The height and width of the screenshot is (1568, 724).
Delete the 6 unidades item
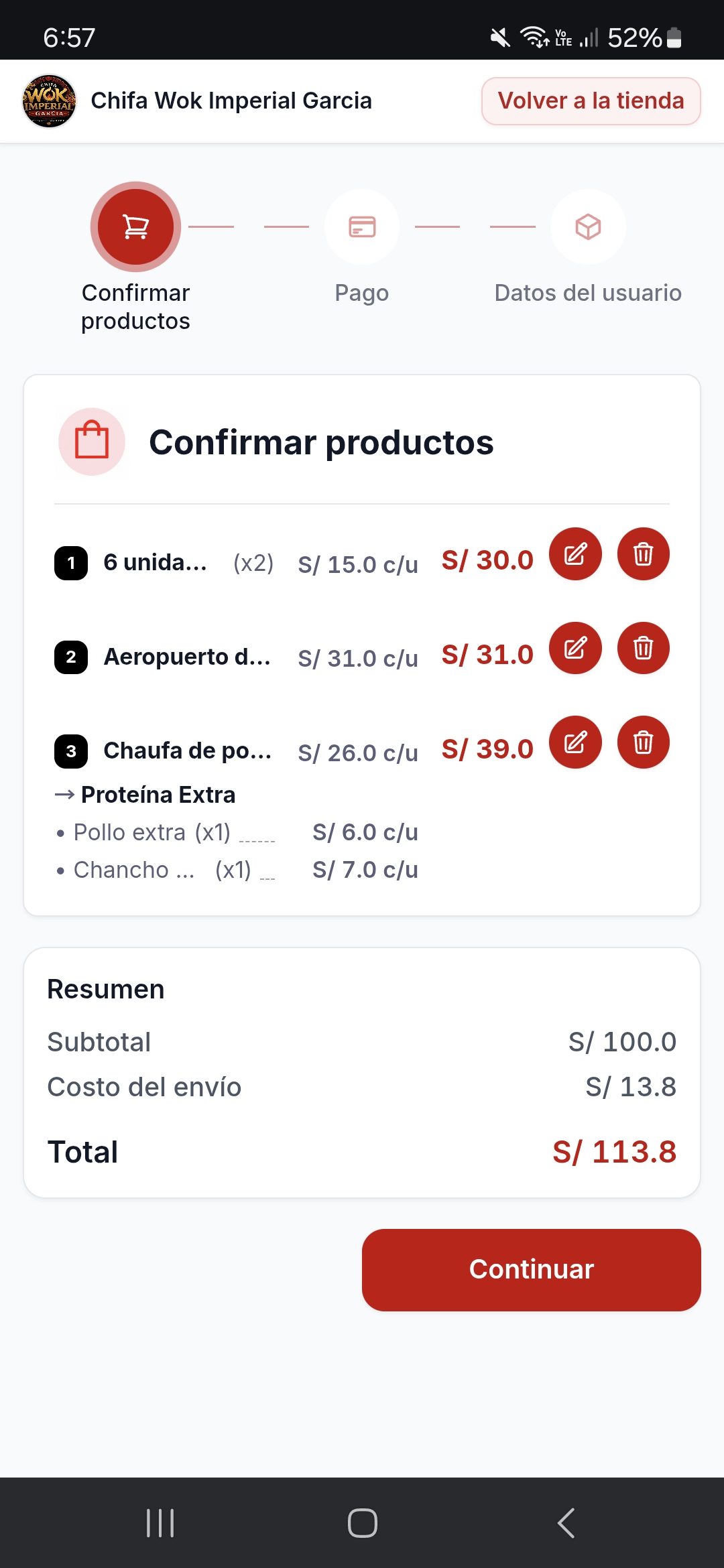tap(643, 554)
